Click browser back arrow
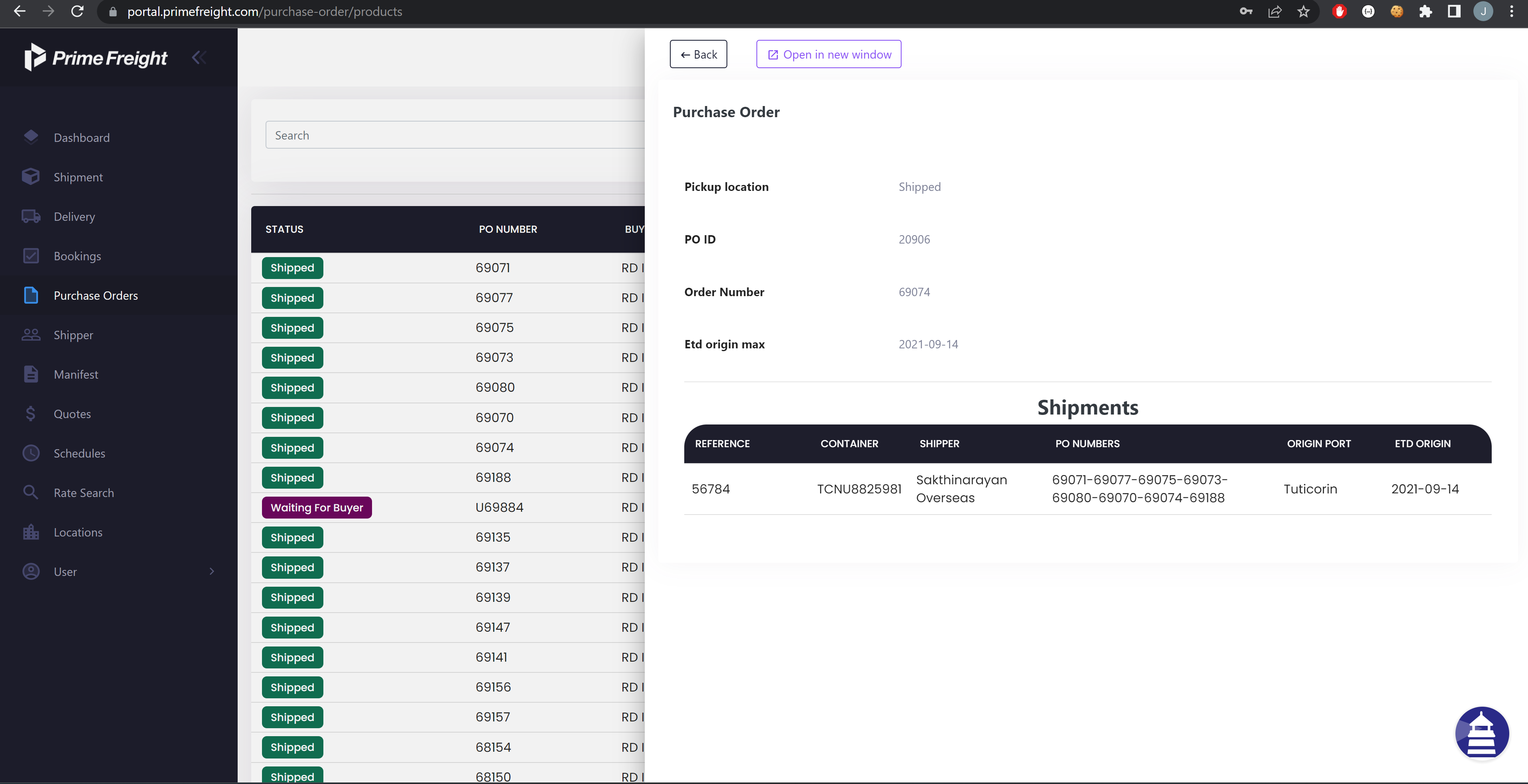 point(20,11)
